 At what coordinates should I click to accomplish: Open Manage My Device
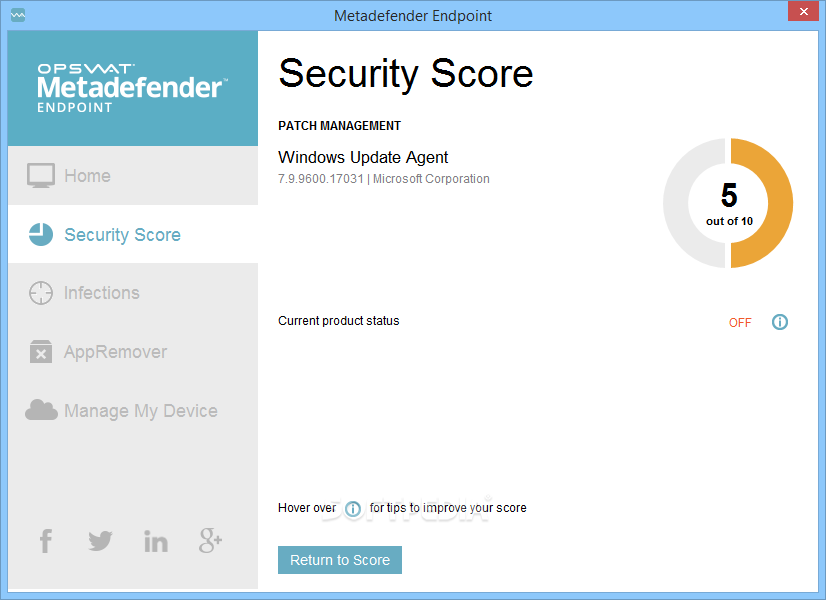coord(133,410)
